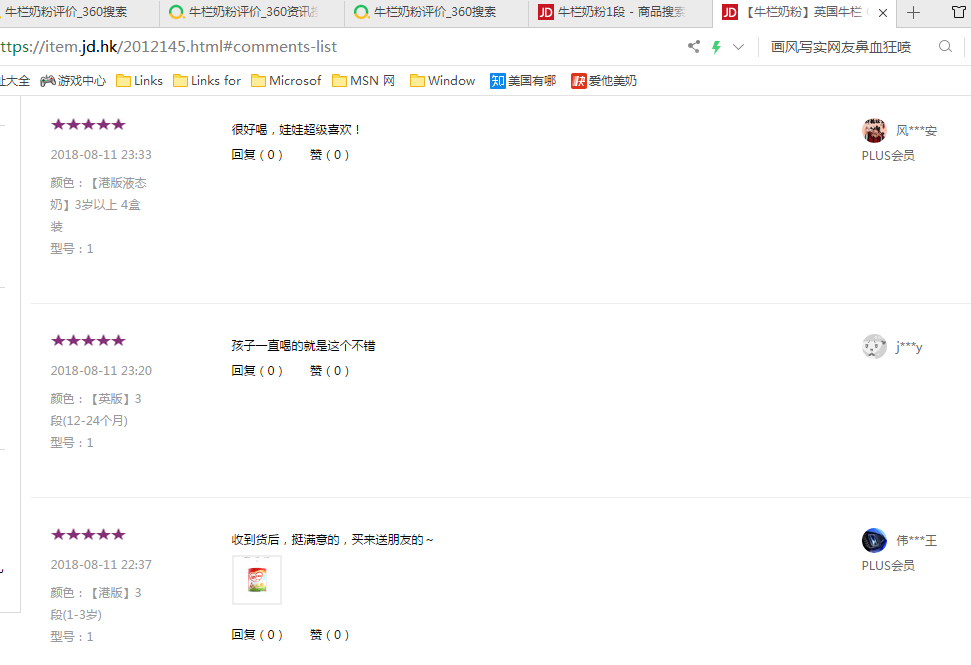The height and width of the screenshot is (665, 971).
Task: Open the 游戏中心 bookmark
Action: click(x=73, y=81)
